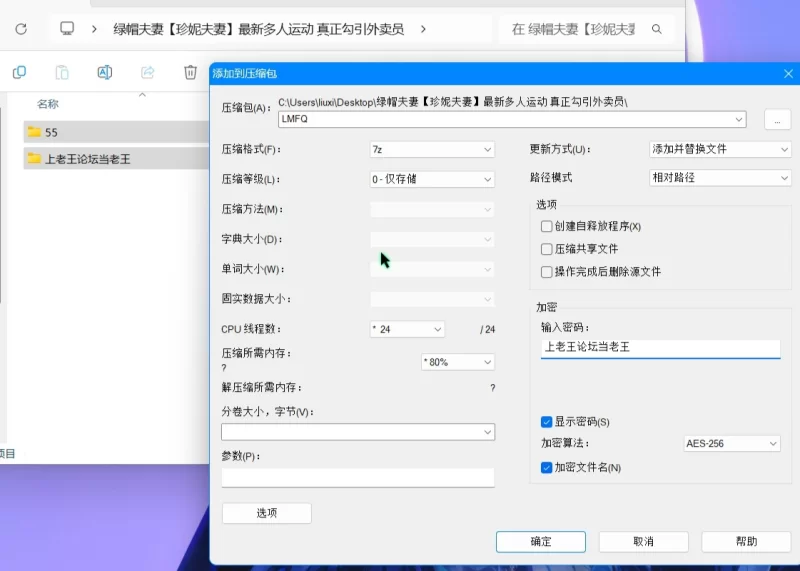Click the disabled 压缩方法 dropdown
The width and height of the screenshot is (800, 571).
click(432, 209)
